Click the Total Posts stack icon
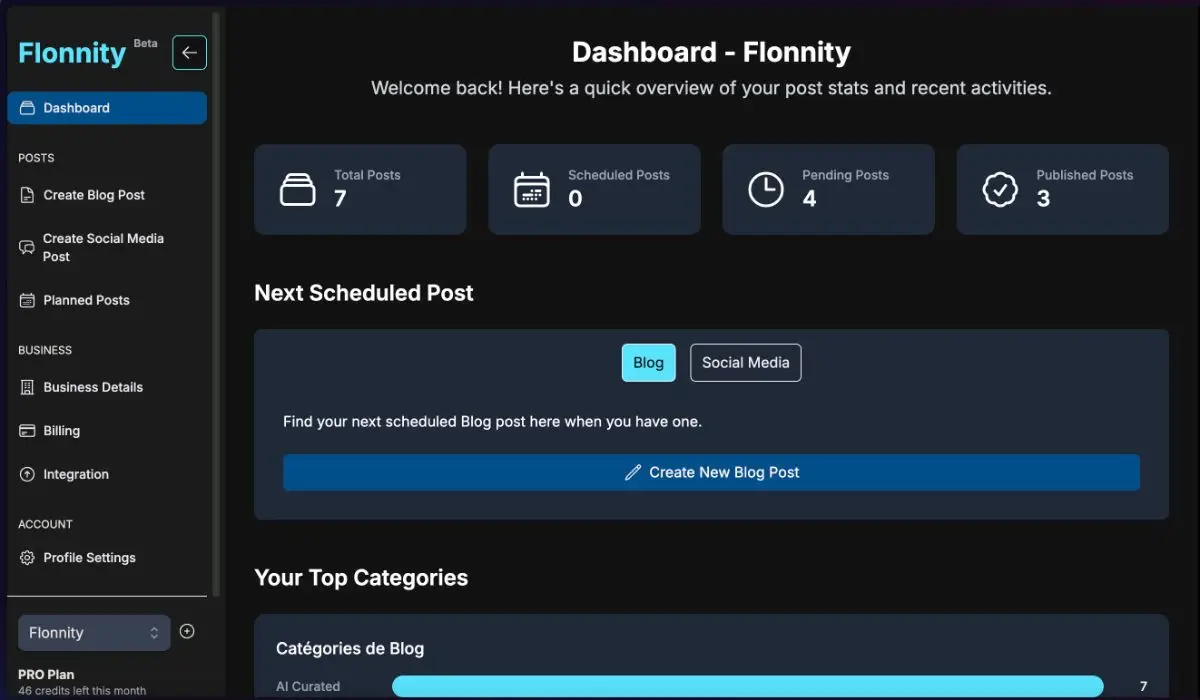The image size is (1200, 700). click(x=297, y=189)
